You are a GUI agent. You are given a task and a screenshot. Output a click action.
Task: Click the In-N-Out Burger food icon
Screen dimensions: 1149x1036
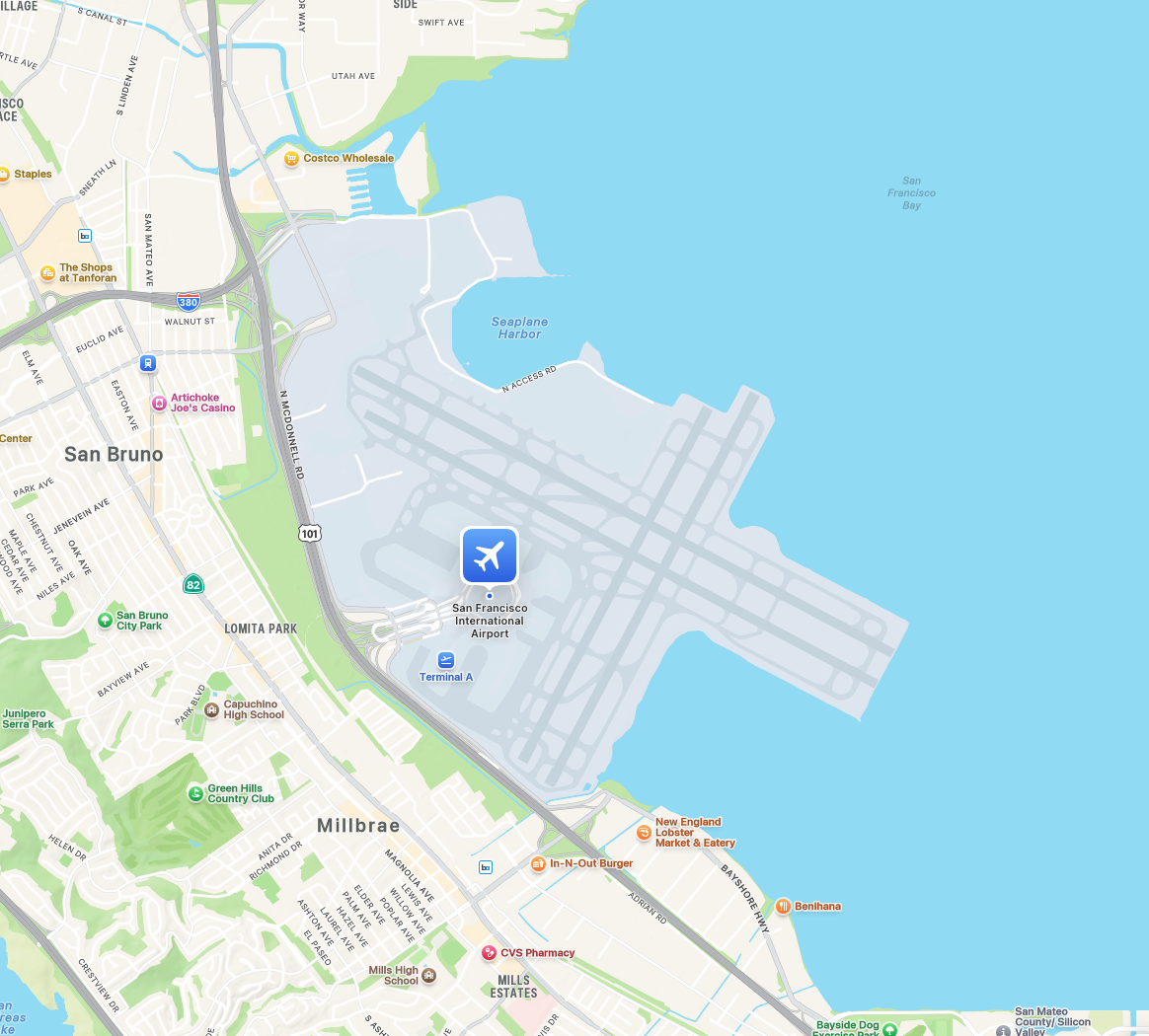click(538, 863)
